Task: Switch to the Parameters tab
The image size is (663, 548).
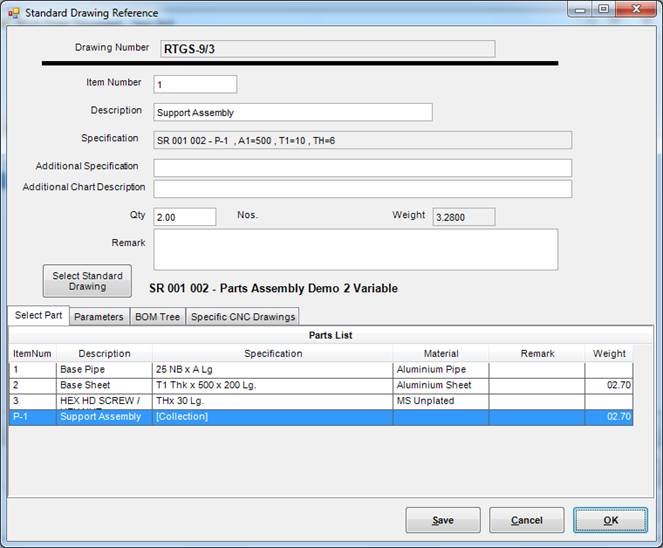Action: [99, 316]
